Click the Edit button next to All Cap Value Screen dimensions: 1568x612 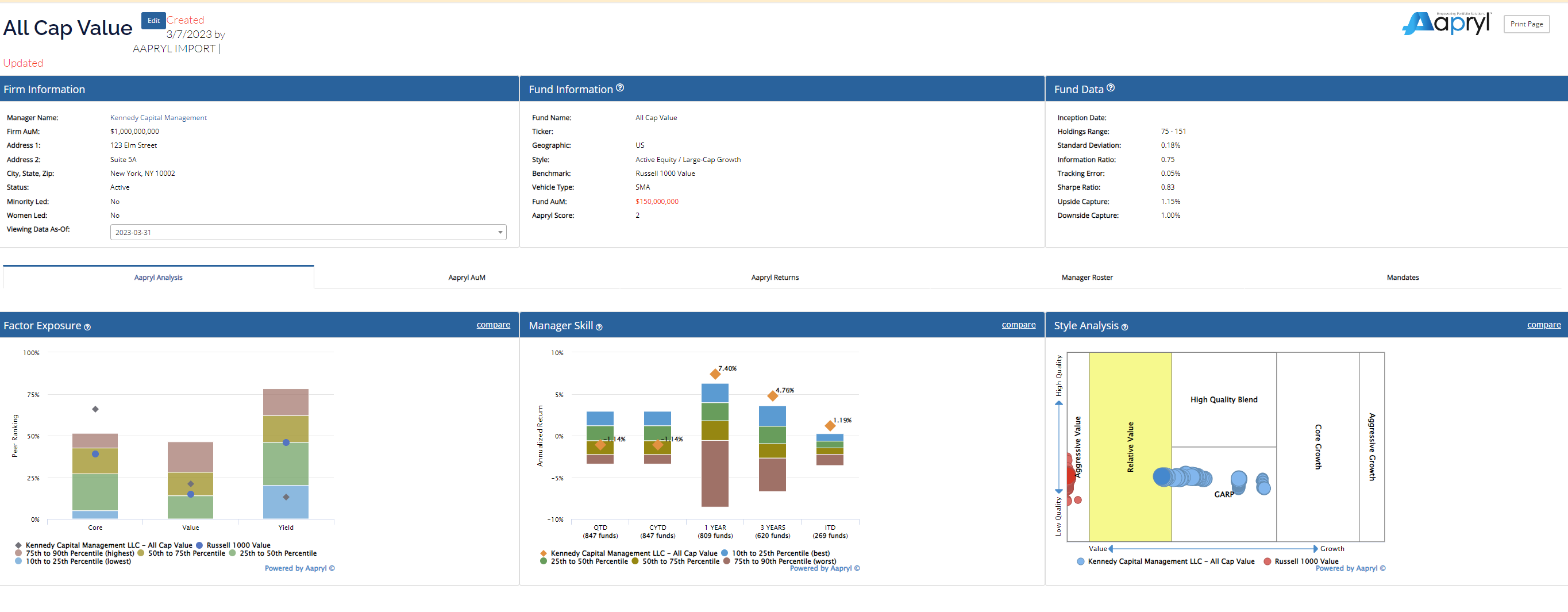153,21
